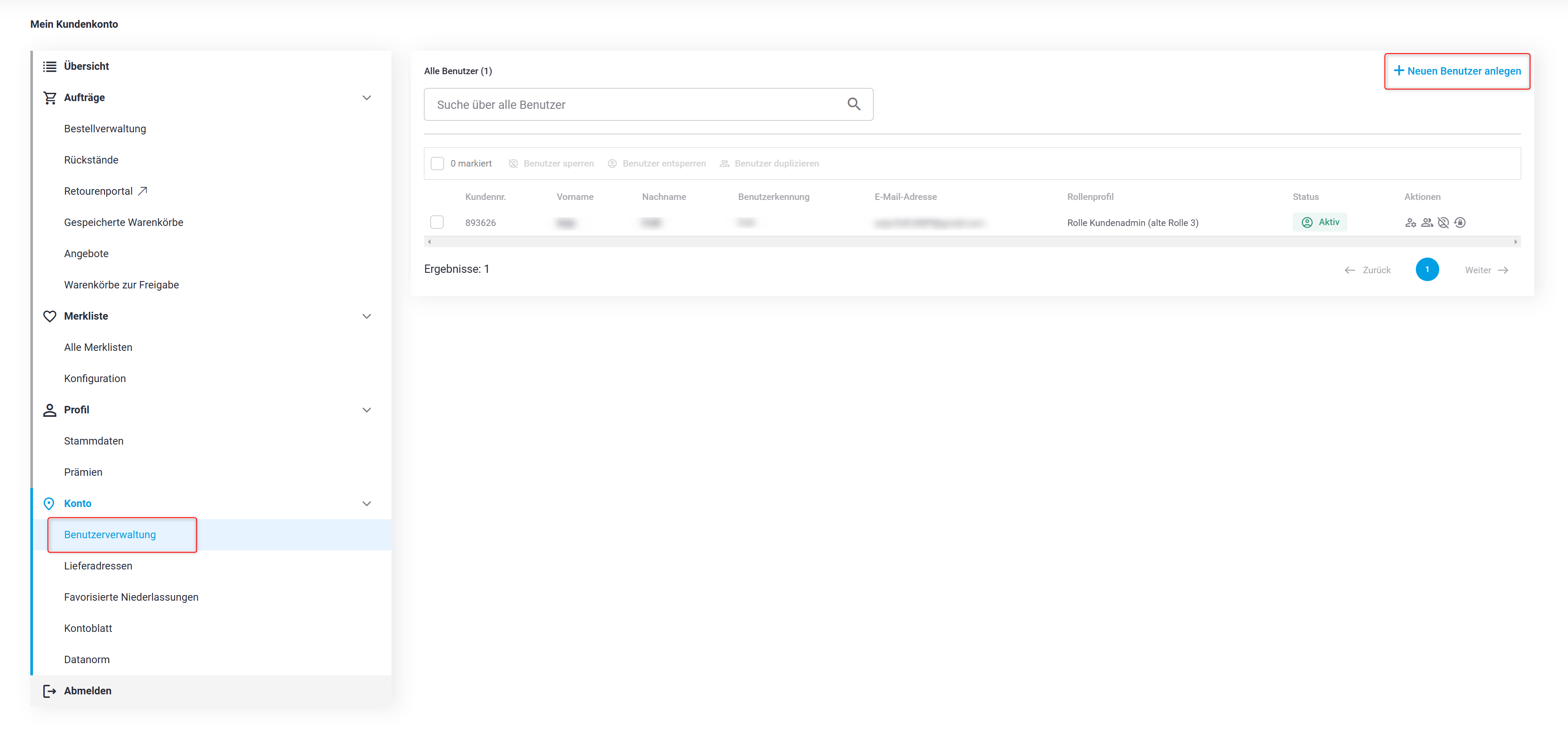The image size is (1568, 736).
Task: Toggle the select-all checkbox next to 0 markiert
Action: coord(437,164)
